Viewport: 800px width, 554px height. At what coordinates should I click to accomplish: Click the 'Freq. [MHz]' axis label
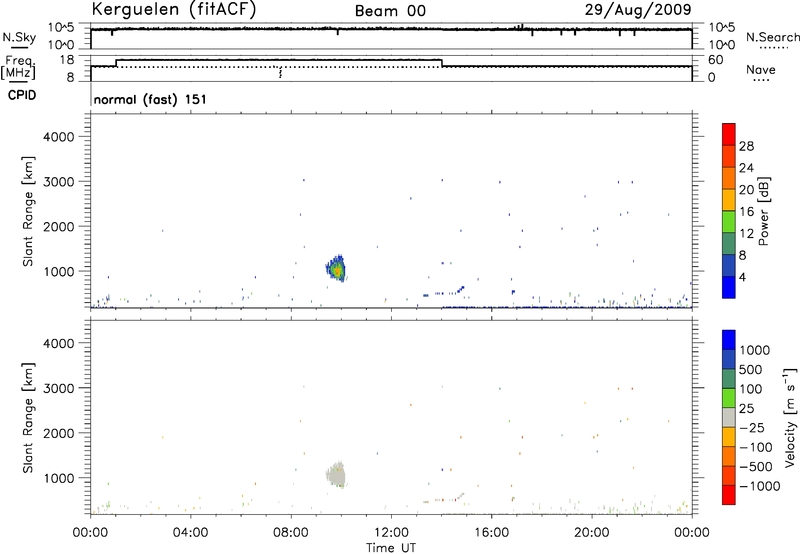pos(19,67)
